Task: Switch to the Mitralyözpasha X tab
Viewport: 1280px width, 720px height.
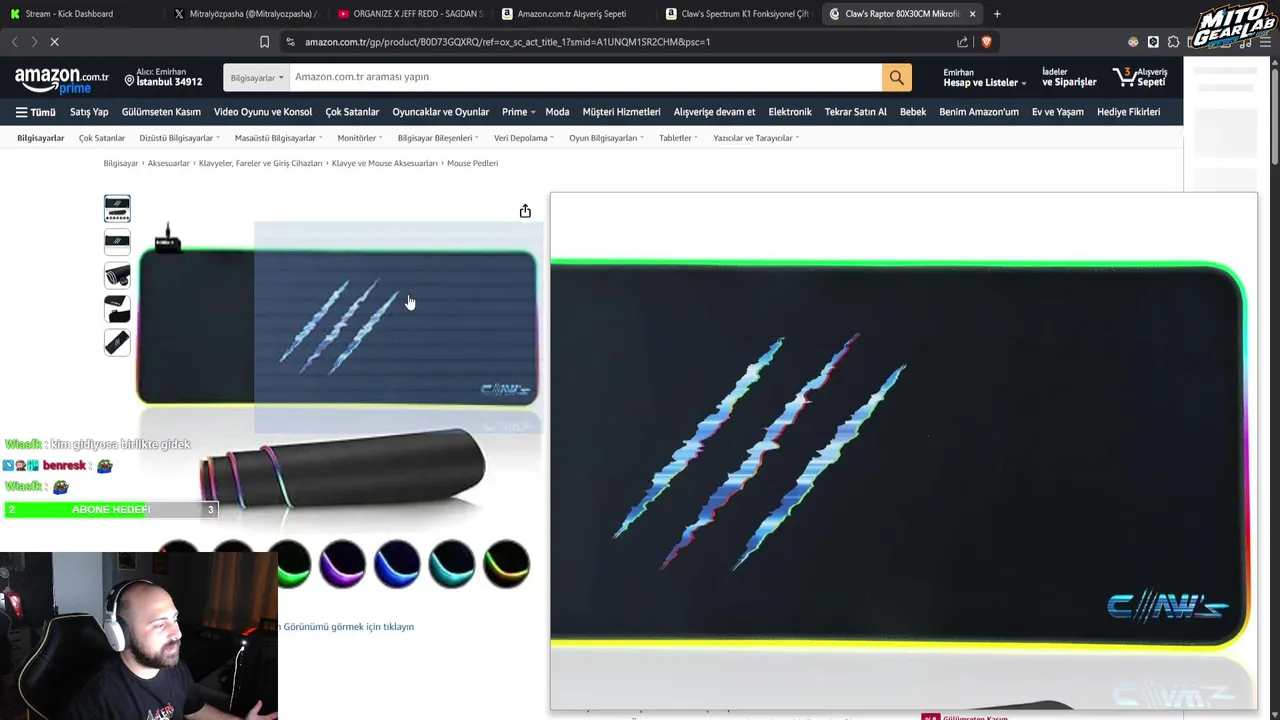Action: 245,14
